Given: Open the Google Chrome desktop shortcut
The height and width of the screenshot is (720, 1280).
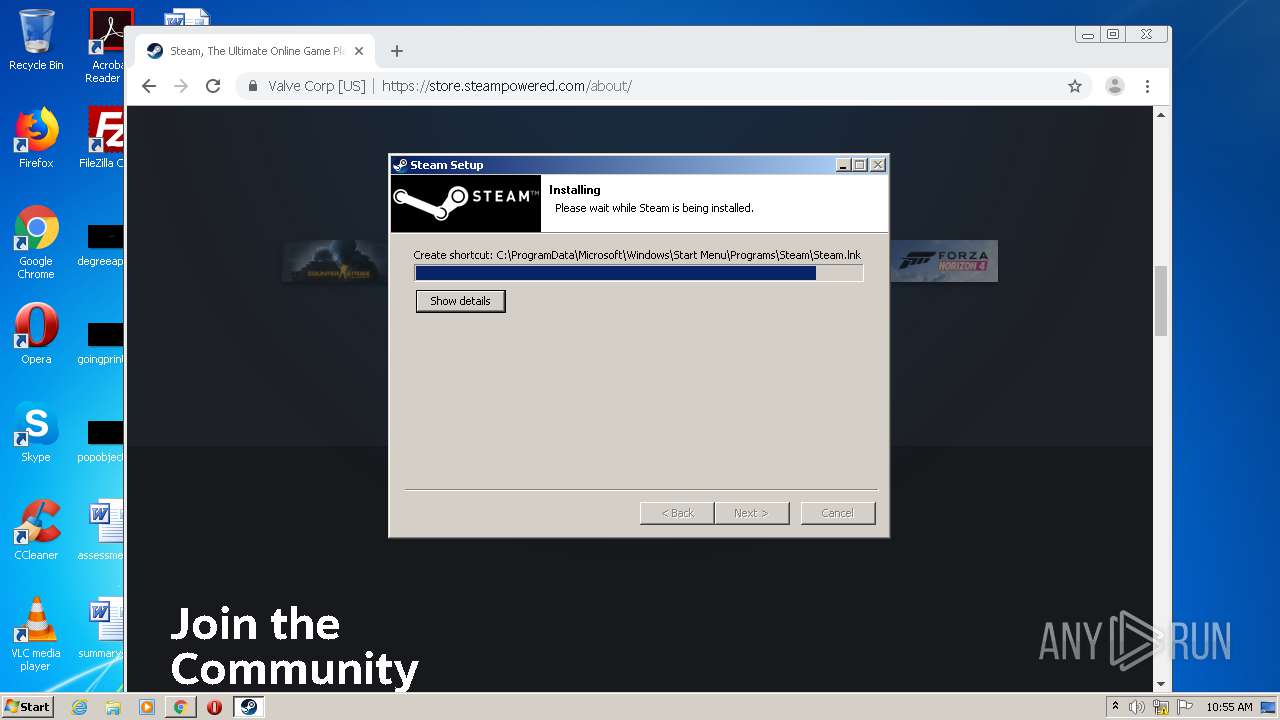Looking at the screenshot, I should pyautogui.click(x=36, y=242).
